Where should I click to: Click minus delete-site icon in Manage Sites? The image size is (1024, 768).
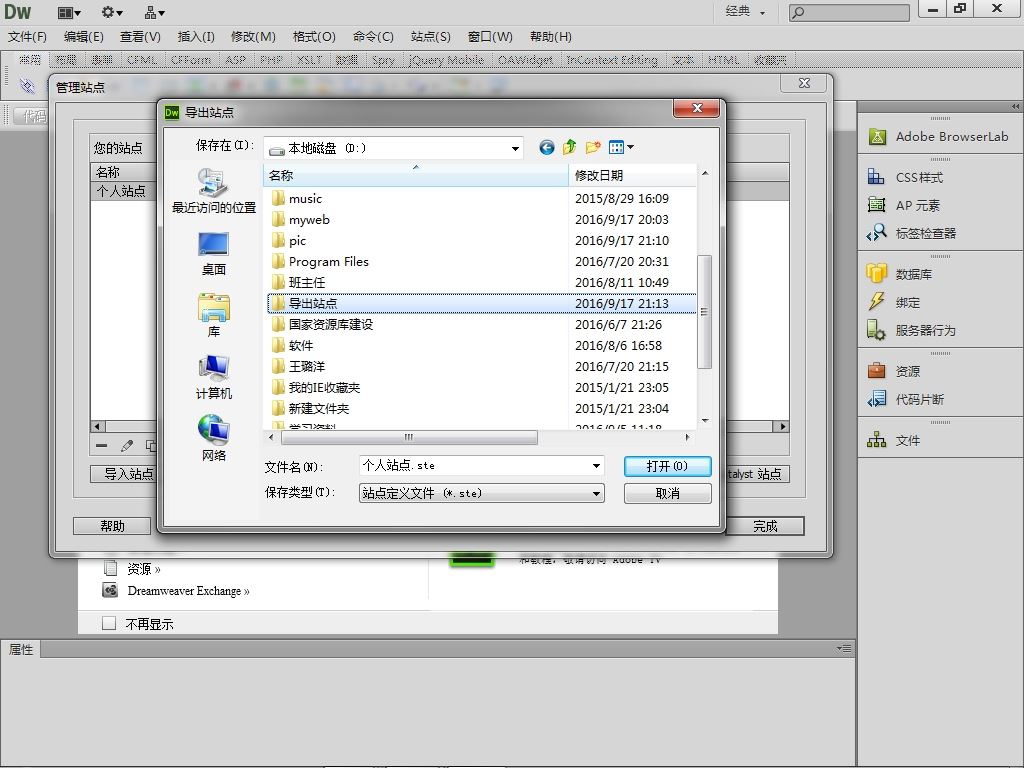tap(101, 445)
